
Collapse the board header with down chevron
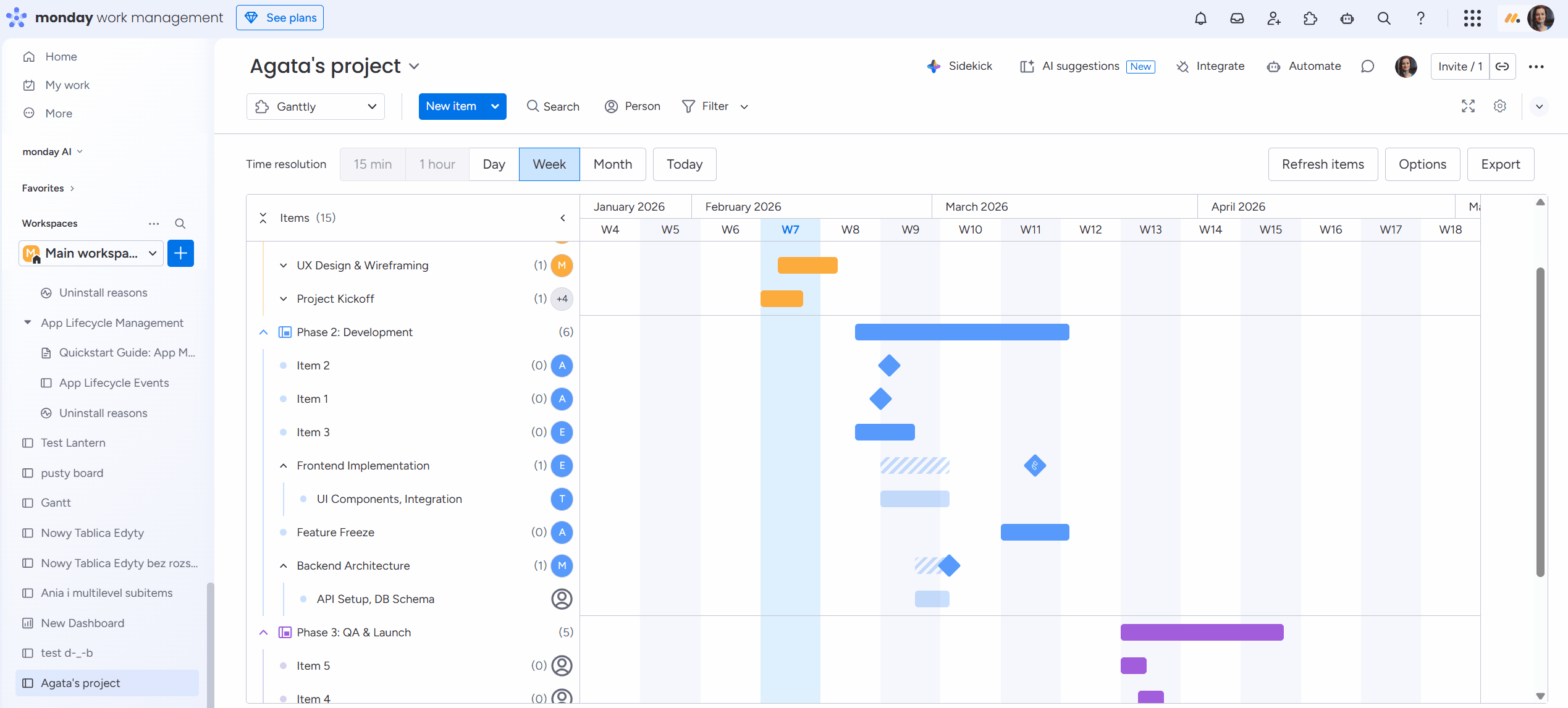pyautogui.click(x=1539, y=106)
